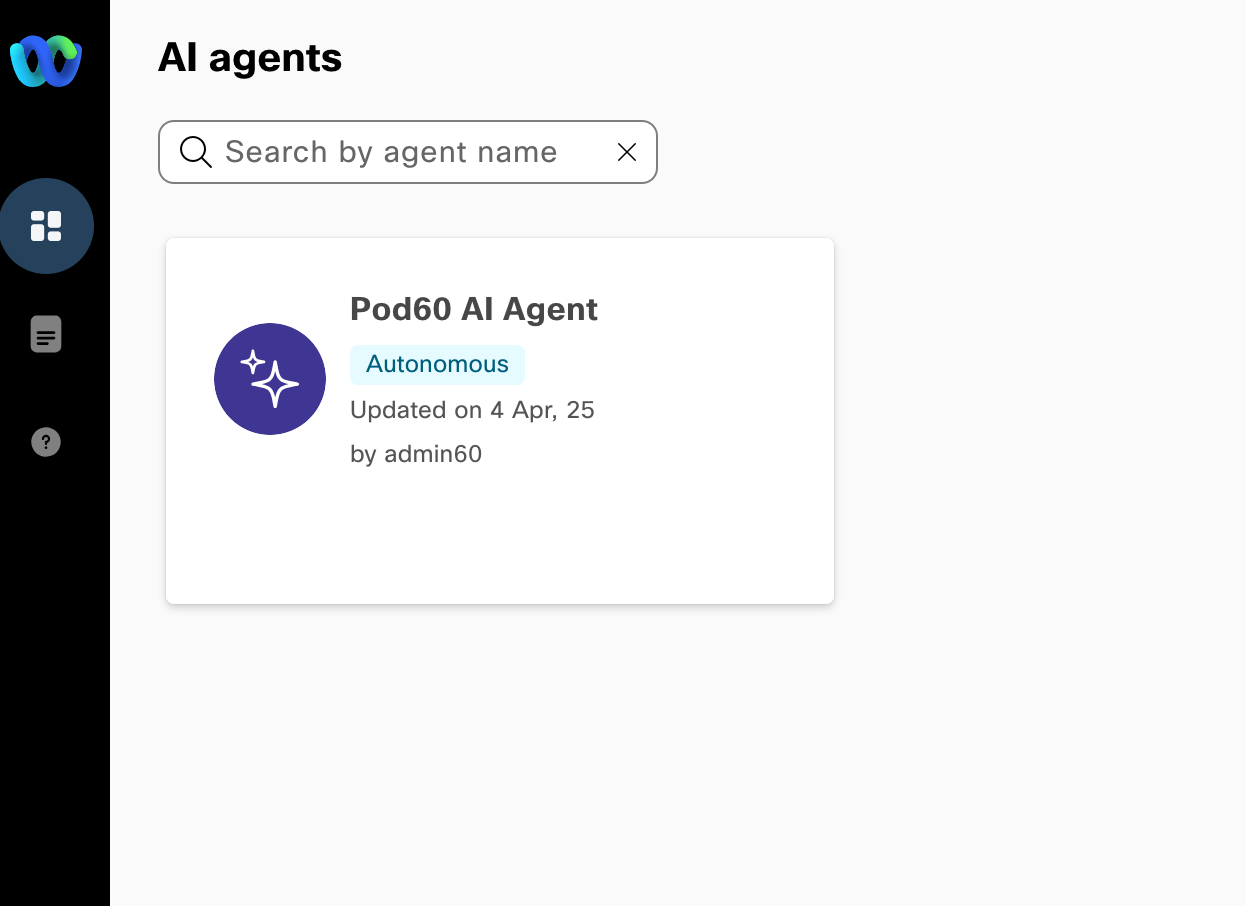Screen dimensions: 1246x906
Task: Click the magnifying glass search icon
Action: [195, 152]
